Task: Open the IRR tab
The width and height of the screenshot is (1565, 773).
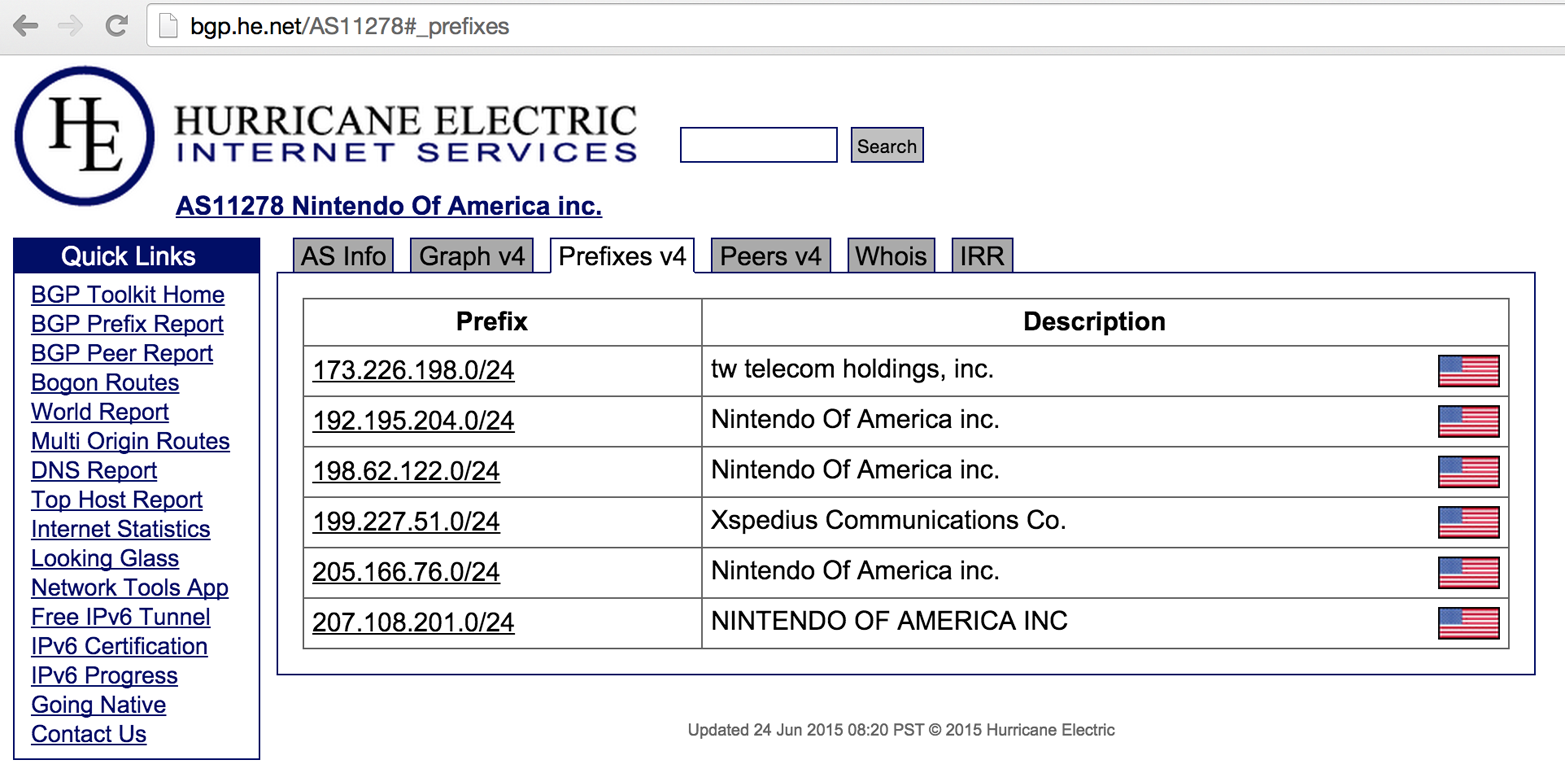Action: tap(982, 255)
